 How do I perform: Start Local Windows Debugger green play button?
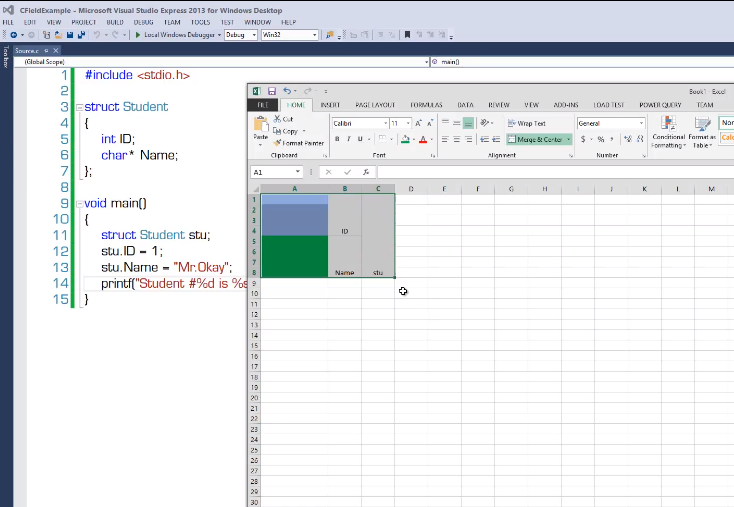point(138,35)
